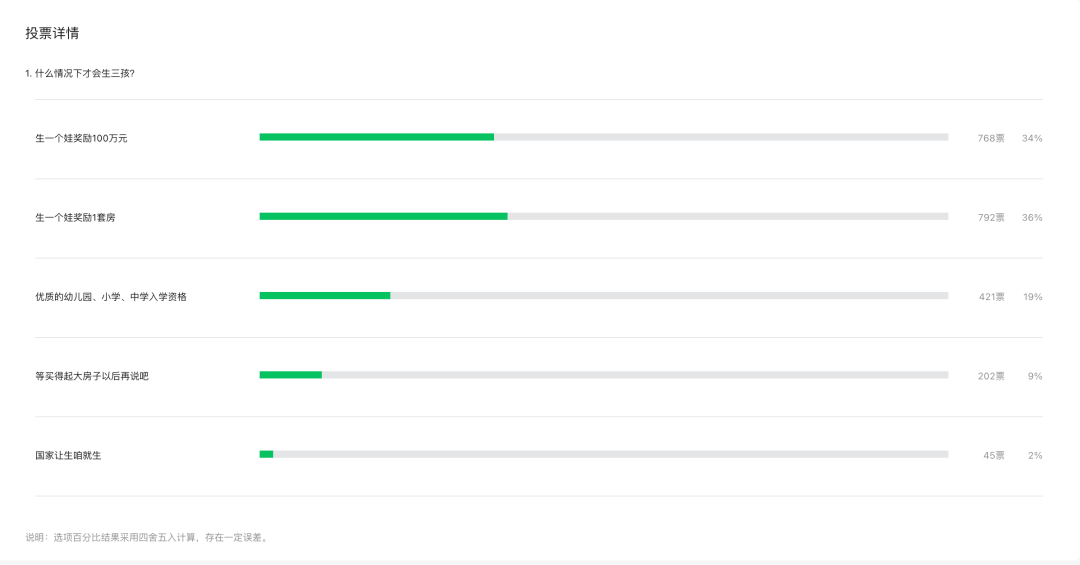Click the green bar for 生一个娃奖励100万元
This screenshot has width=1080, height=565.
click(377, 137)
